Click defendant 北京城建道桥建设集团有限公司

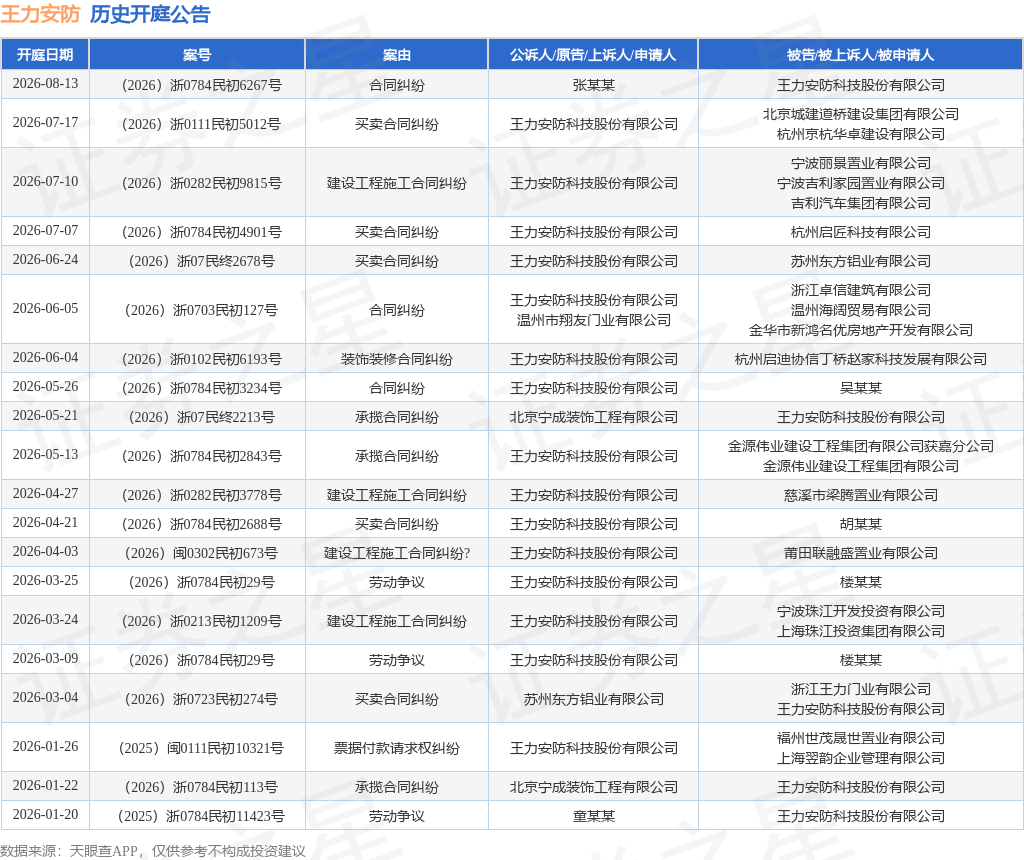[x=861, y=114]
